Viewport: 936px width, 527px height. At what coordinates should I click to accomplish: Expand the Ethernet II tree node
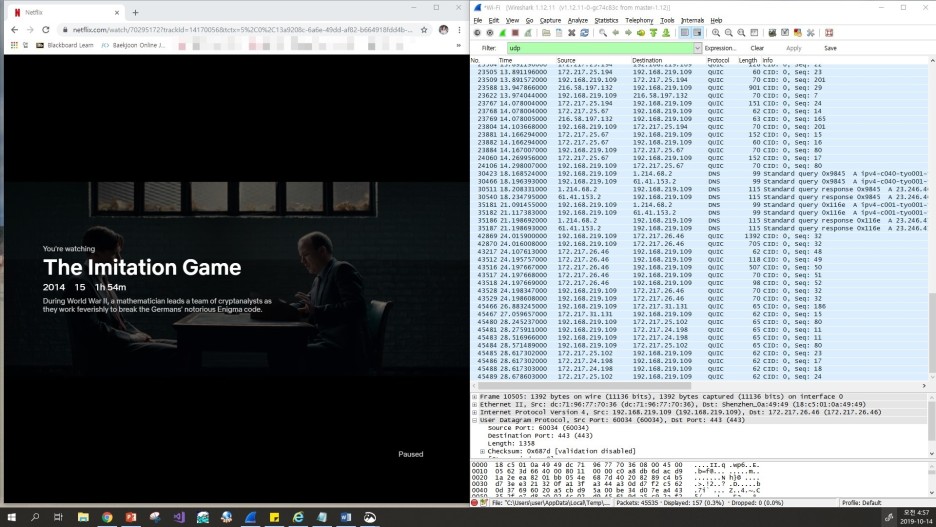(x=475, y=404)
